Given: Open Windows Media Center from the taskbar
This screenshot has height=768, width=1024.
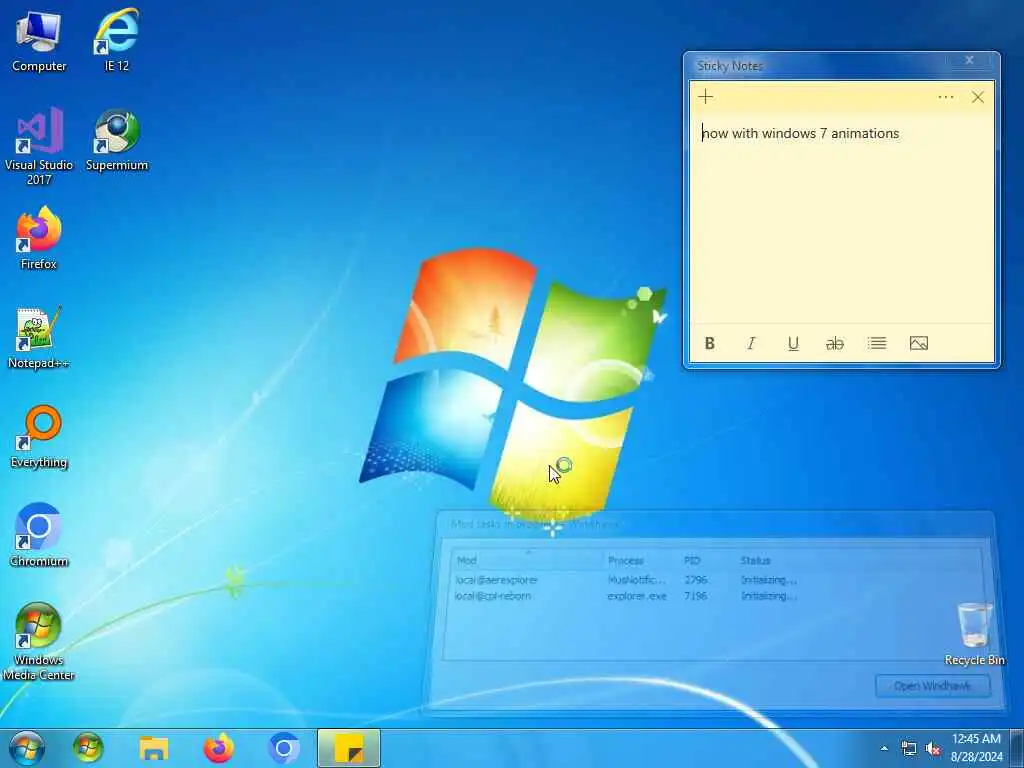Looking at the screenshot, I should click(88, 748).
